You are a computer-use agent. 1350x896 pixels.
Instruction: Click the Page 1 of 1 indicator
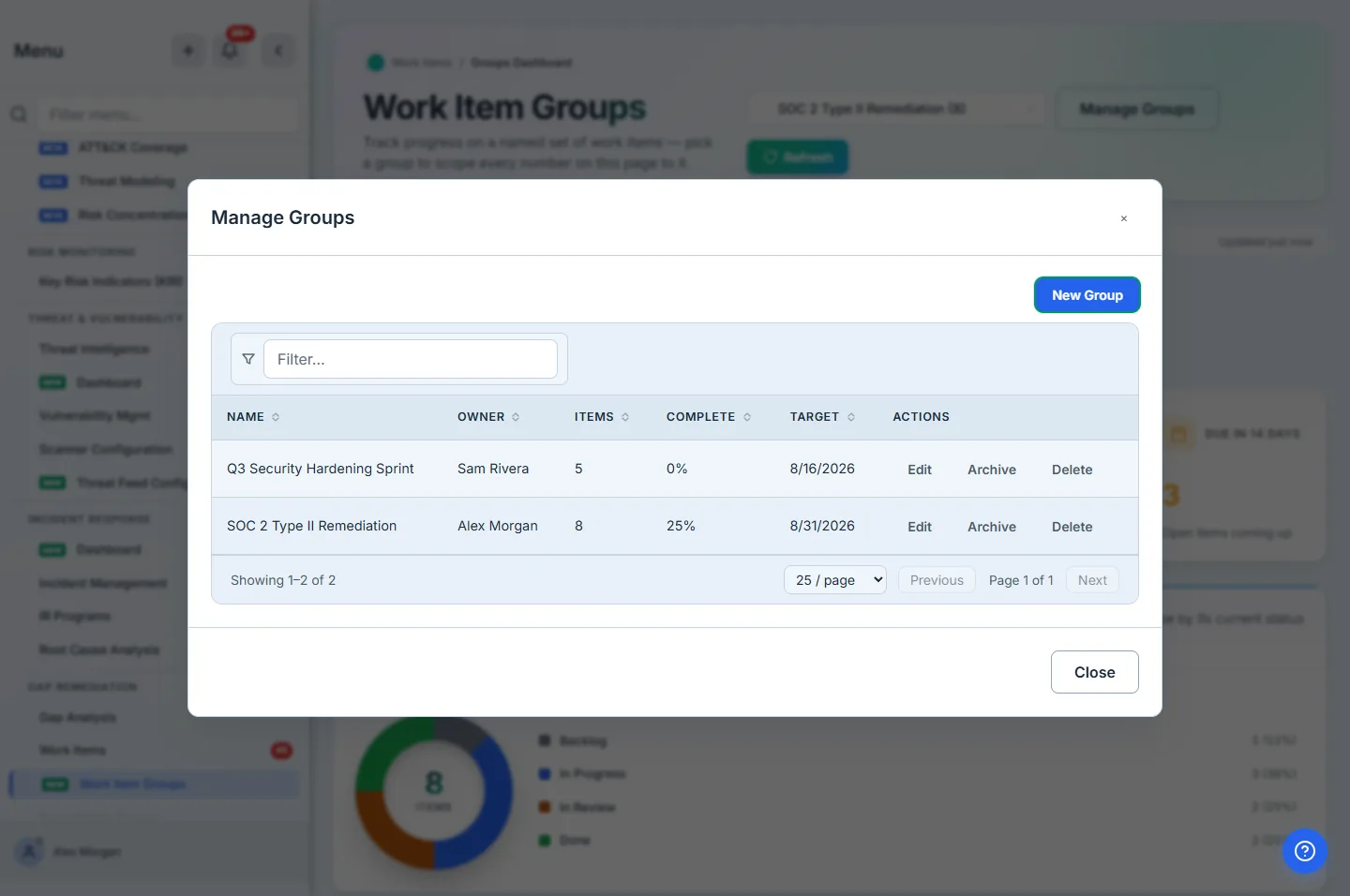pos(1021,580)
